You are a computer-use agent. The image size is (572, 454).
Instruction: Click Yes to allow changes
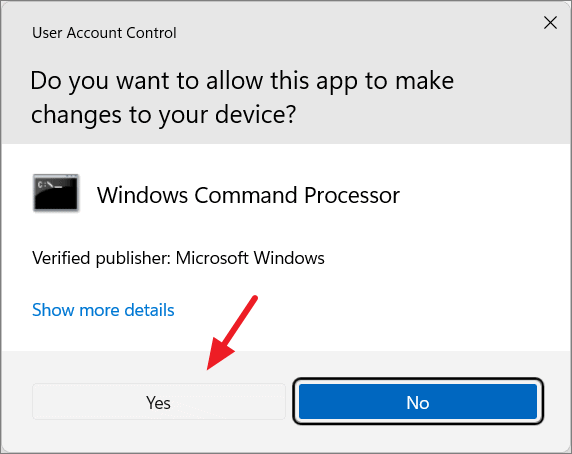point(159,402)
